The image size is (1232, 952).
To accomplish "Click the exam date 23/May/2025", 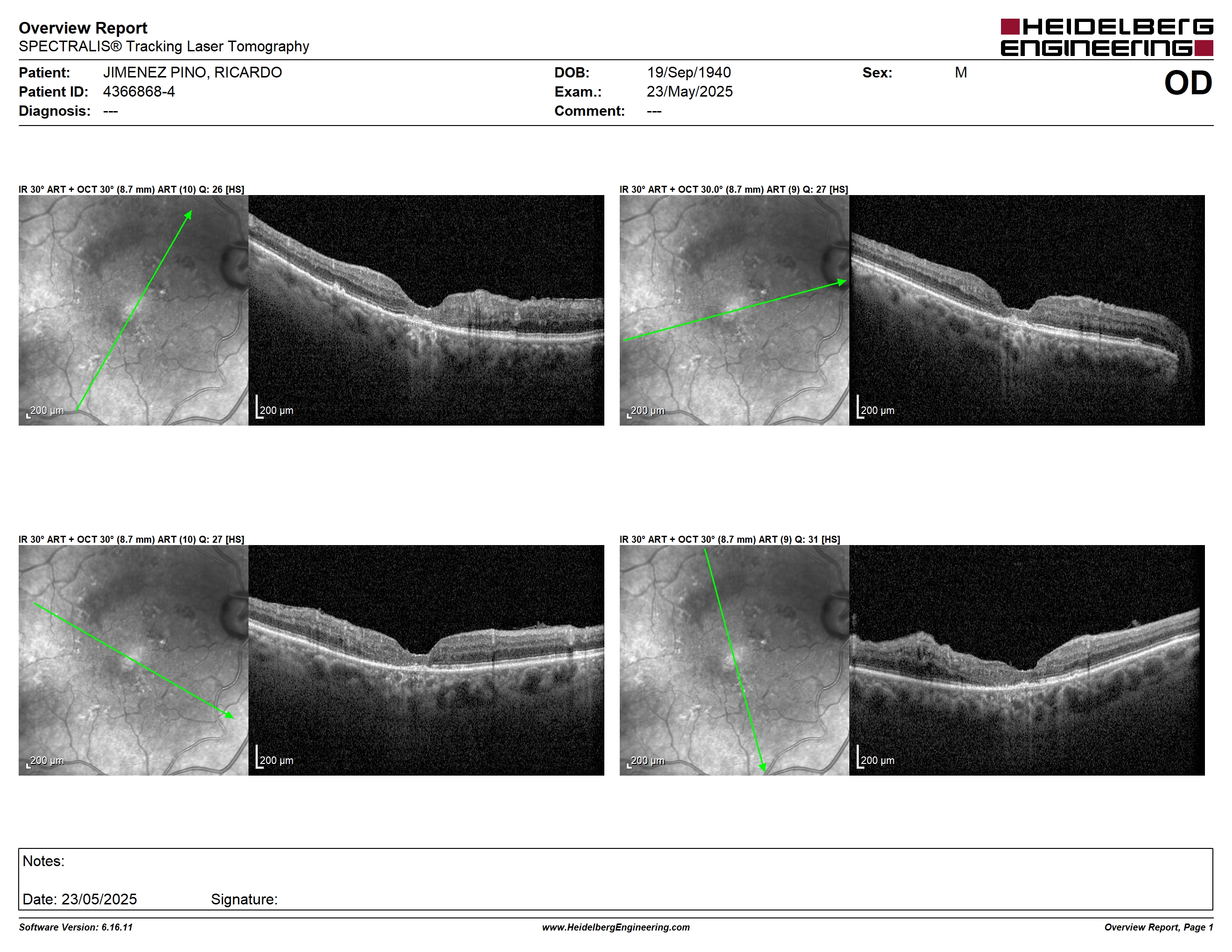I will pos(689,91).
